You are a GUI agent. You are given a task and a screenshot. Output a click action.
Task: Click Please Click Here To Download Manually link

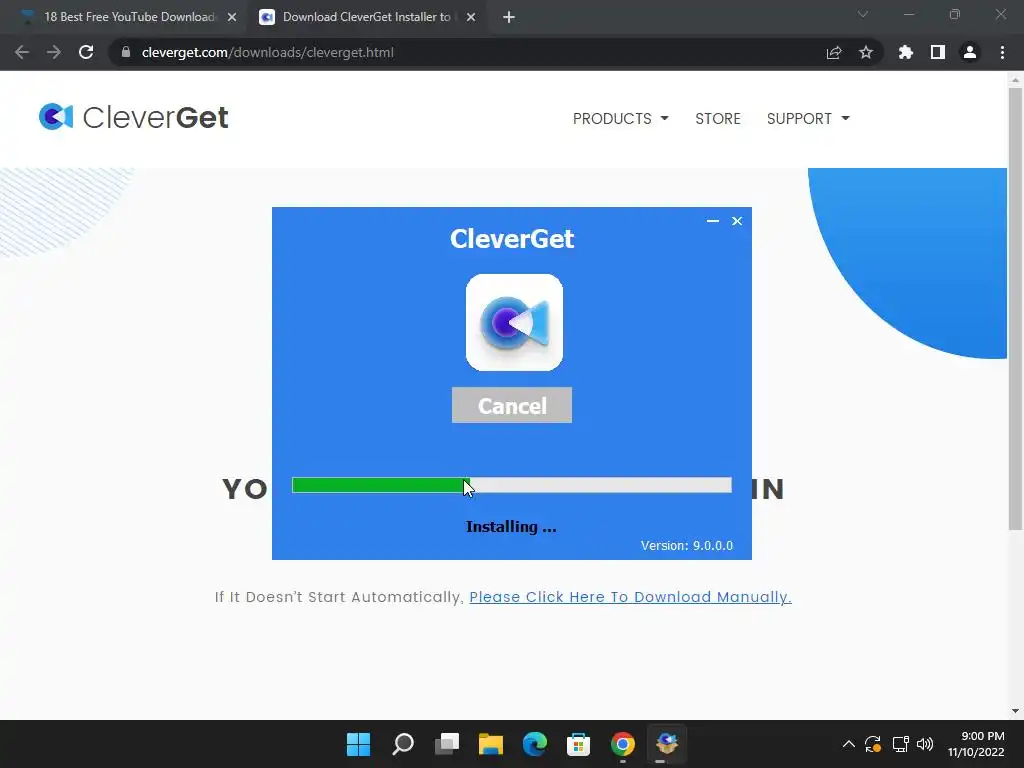(x=630, y=597)
